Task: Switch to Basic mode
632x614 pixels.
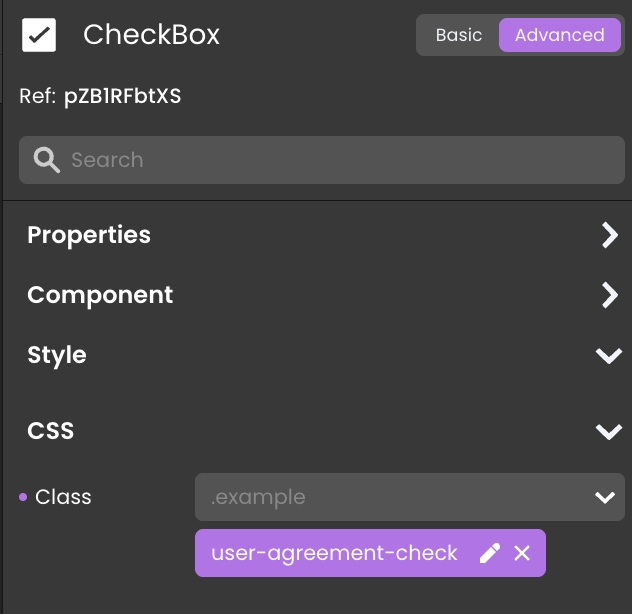Action: click(x=459, y=35)
